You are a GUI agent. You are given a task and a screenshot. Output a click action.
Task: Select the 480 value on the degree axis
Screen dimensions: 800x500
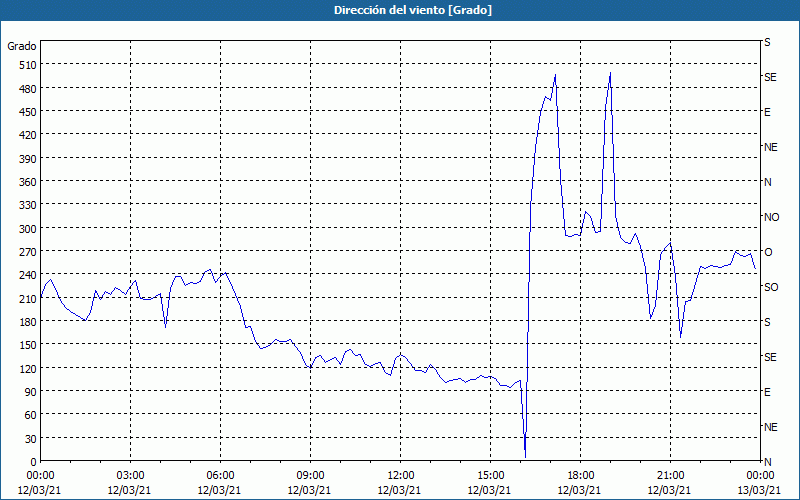tap(28, 89)
